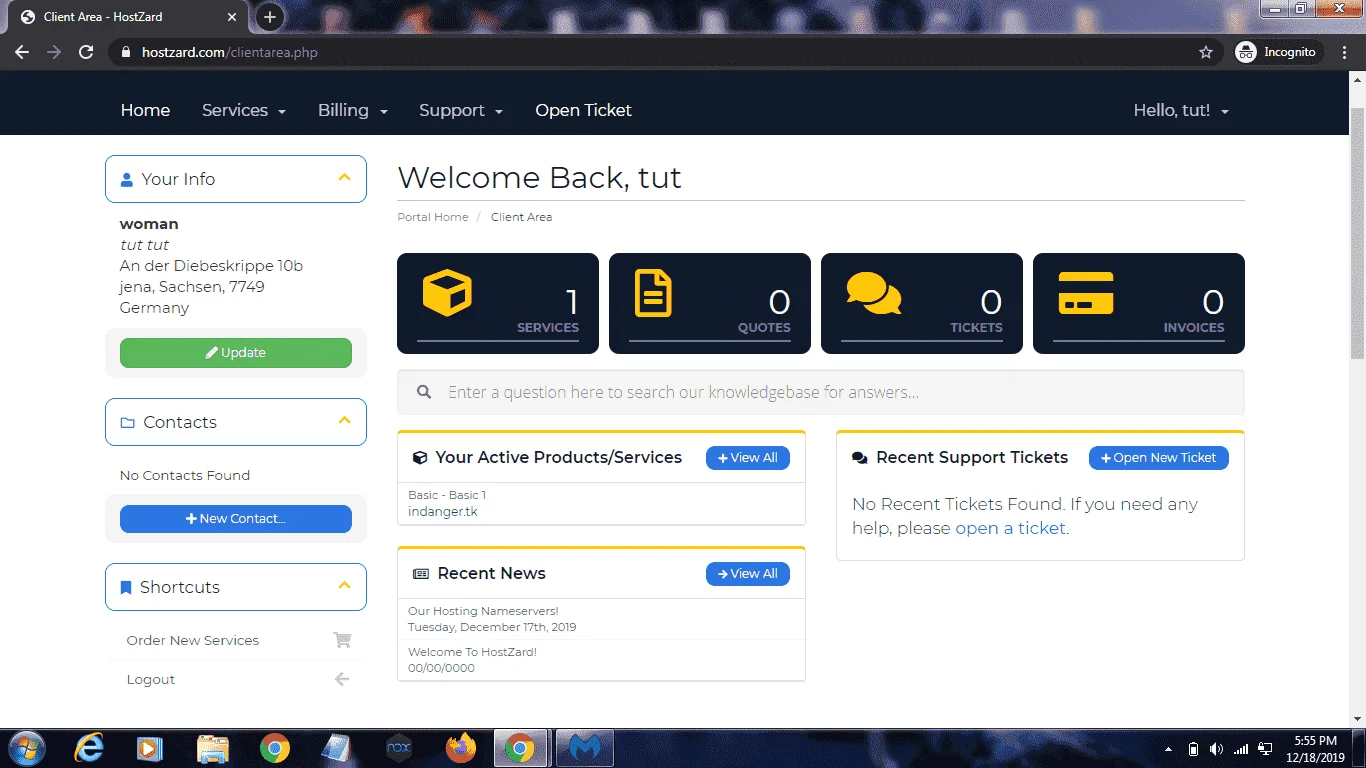Viewport: 1366px width, 768px height.
Task: Click the browser address bar URL
Action: pyautogui.click(x=230, y=52)
